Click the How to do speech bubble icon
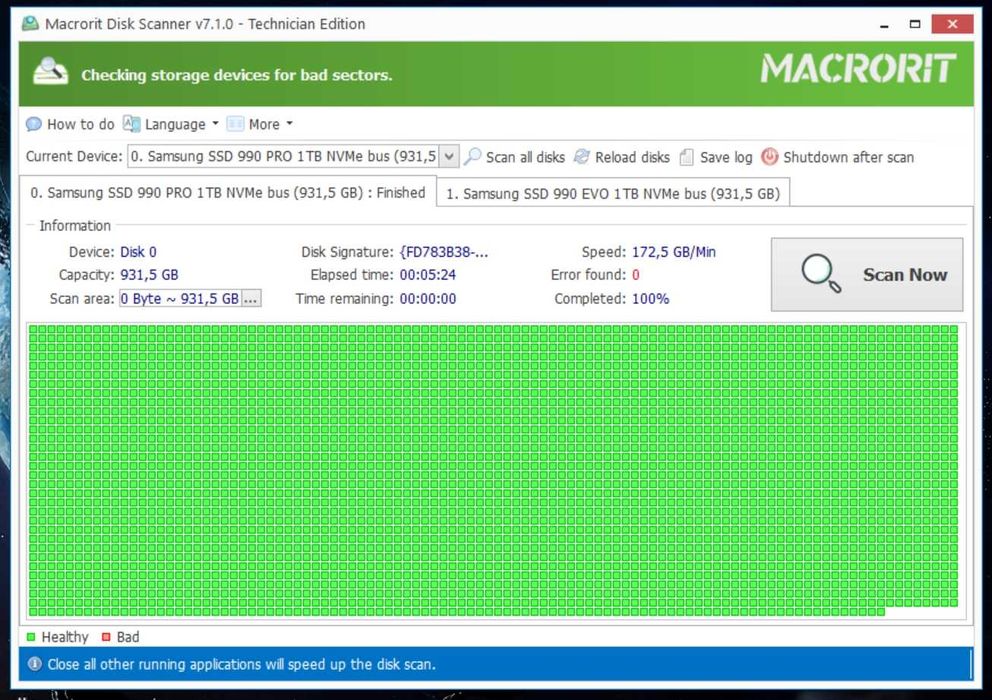The image size is (992, 700). 34,124
